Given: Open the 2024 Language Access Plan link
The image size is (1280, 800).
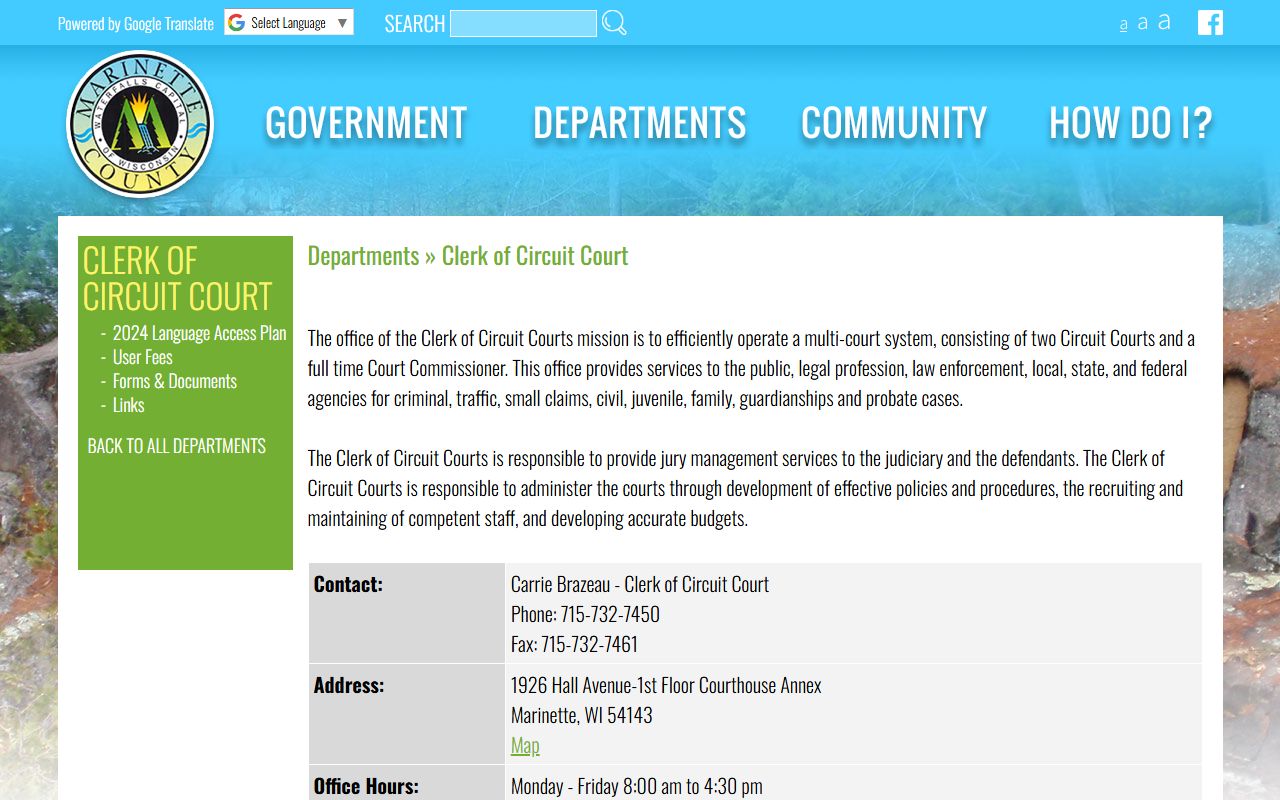Looking at the screenshot, I should click(x=199, y=333).
